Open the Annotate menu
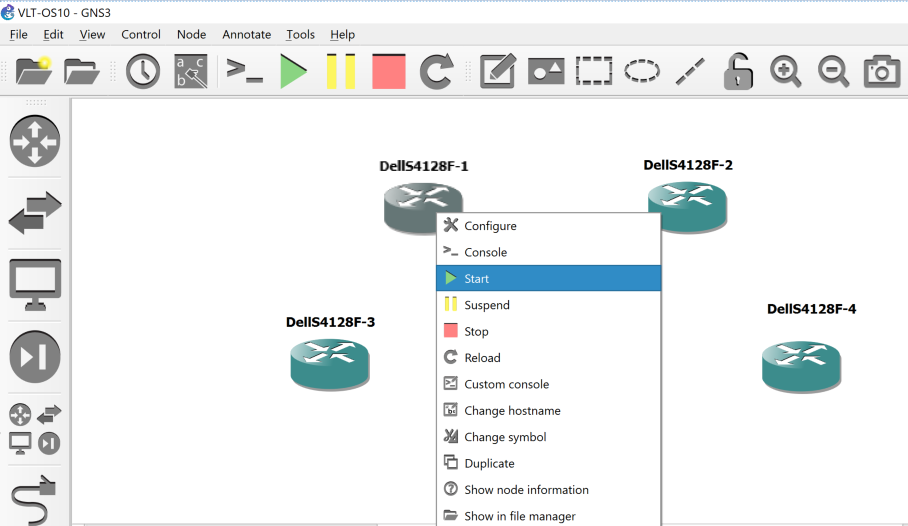This screenshot has height=526, width=908. (247, 35)
